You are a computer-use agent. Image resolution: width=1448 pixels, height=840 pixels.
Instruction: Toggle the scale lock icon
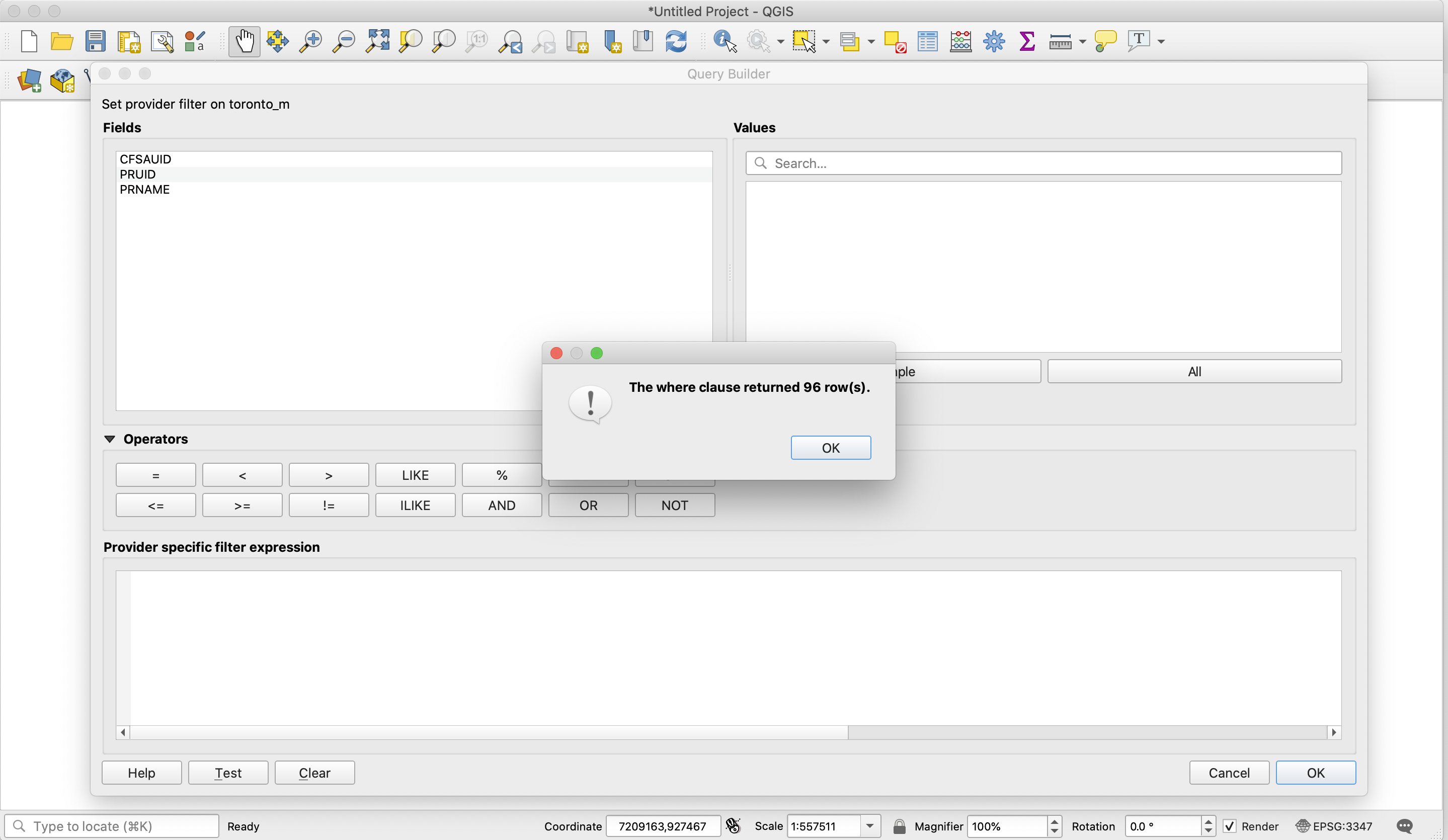[899, 826]
